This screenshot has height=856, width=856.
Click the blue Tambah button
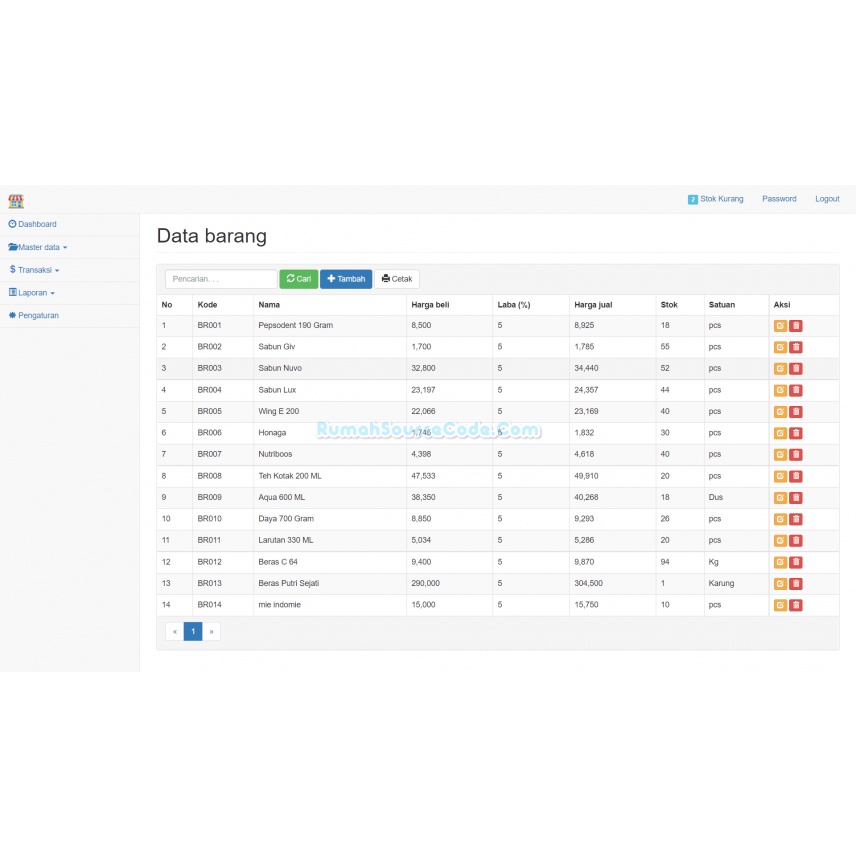(346, 279)
